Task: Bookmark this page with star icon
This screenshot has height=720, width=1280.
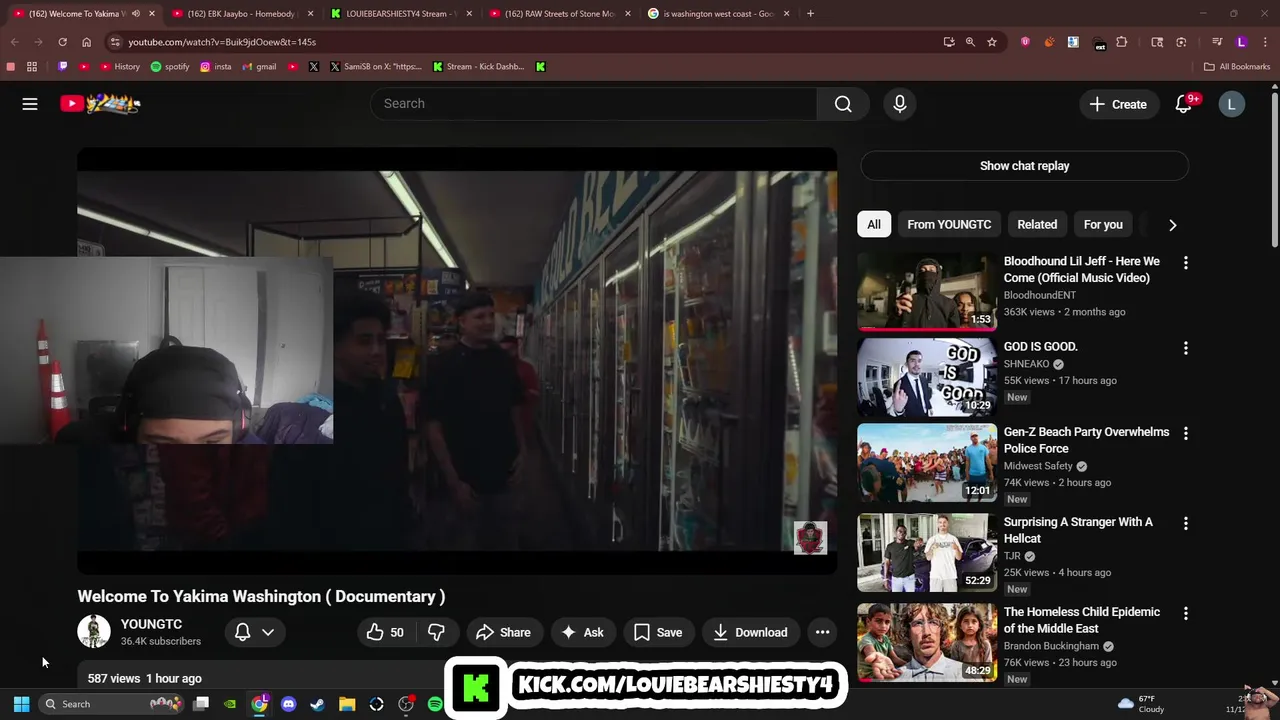Action: (991, 42)
